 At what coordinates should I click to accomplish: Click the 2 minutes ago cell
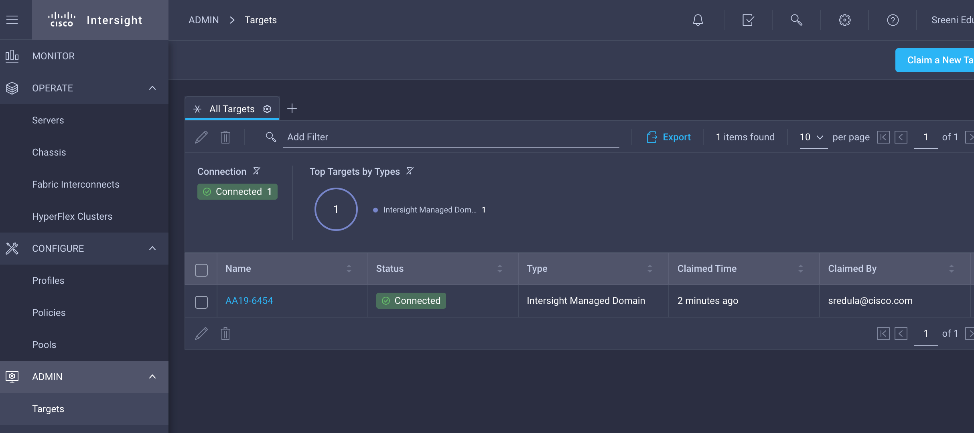[708, 301]
